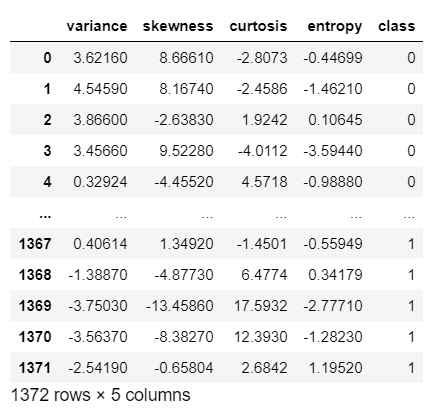
Task: Click entropy value -0.44699
Action: (333, 58)
